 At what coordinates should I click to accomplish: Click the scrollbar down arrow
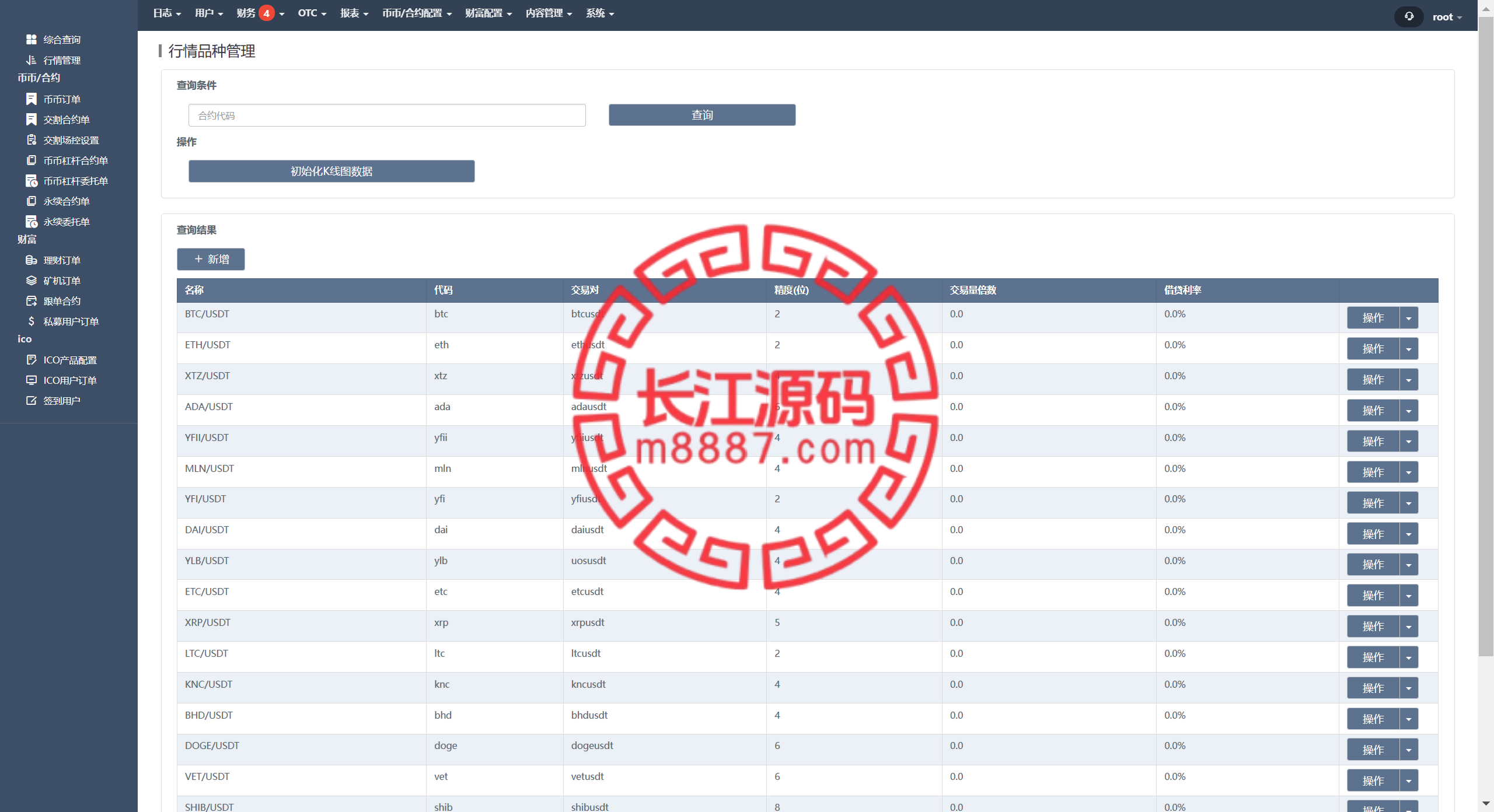coord(1486,804)
